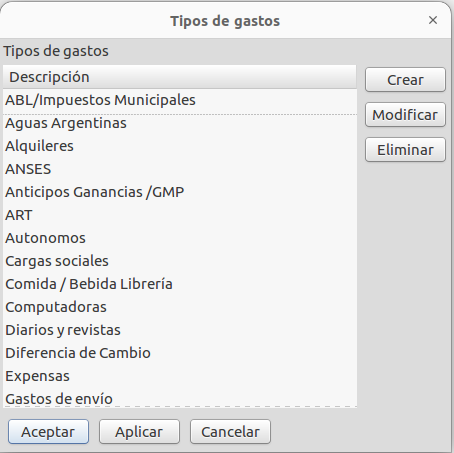Pick the Computadoras expense type
454x453 pixels.
tap(180, 307)
